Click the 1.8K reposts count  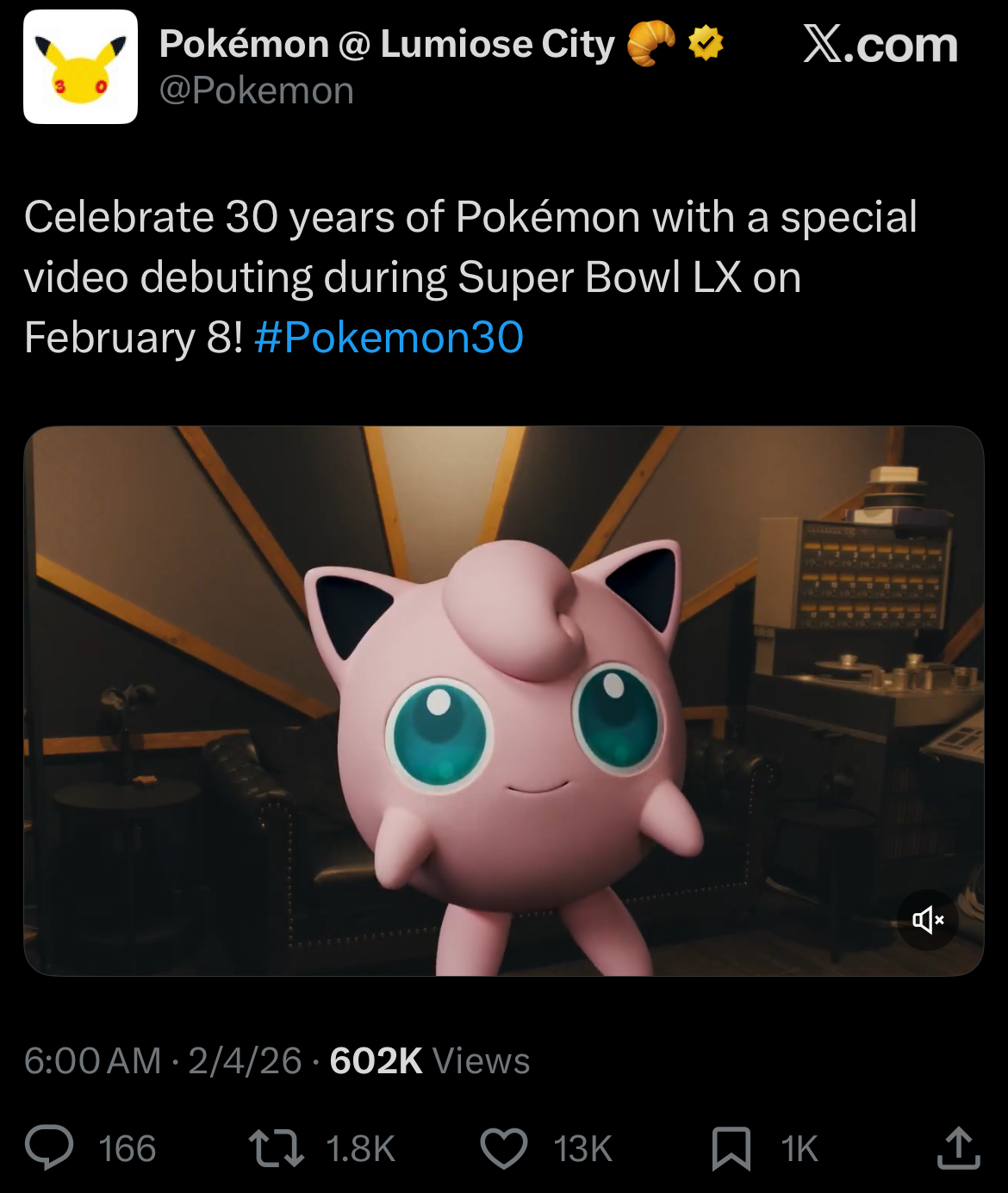(360, 1149)
